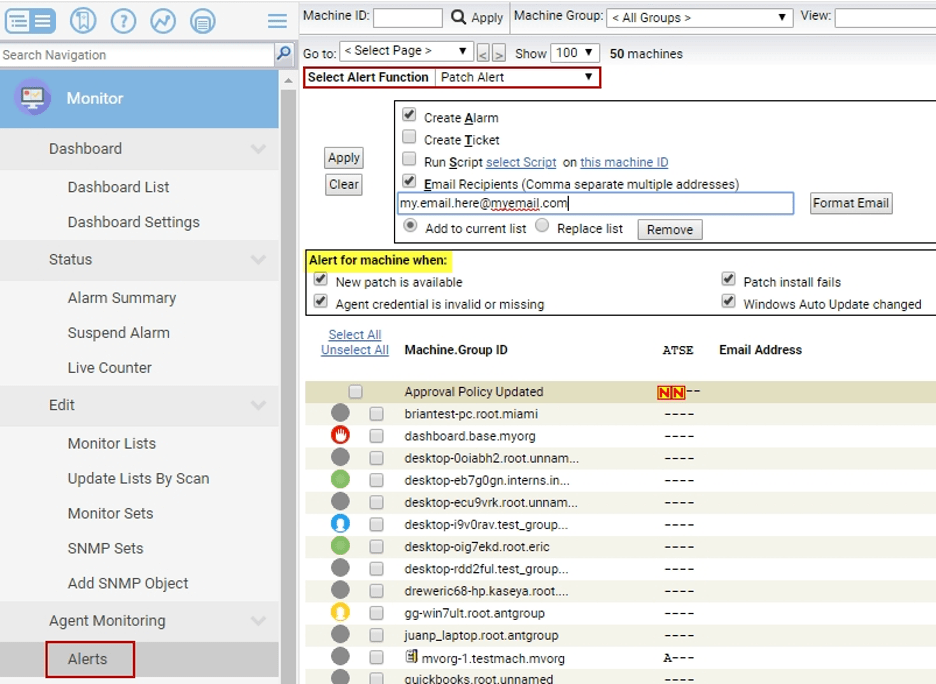The height and width of the screenshot is (684, 936).
Task: Click grey status icon for dreweric68-hp.kaseya.root
Action: click(x=340, y=590)
